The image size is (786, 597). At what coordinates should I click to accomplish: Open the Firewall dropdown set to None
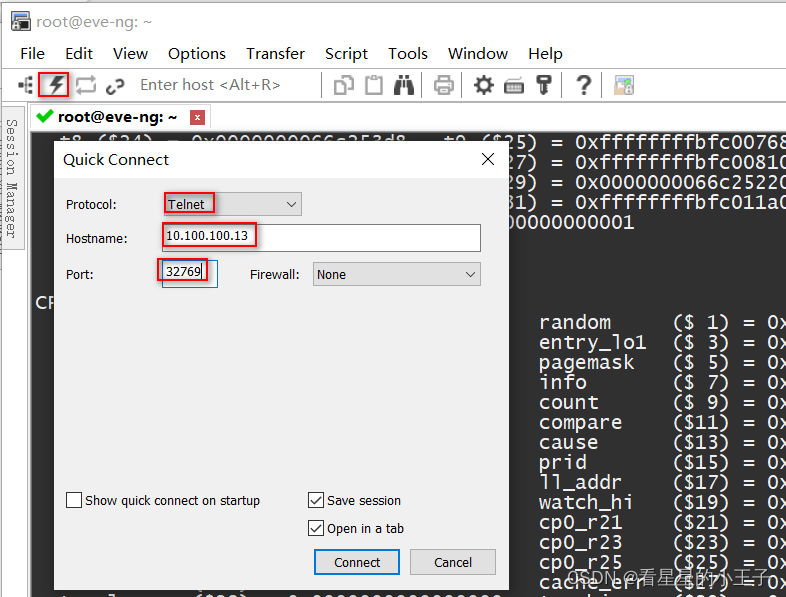pos(397,274)
